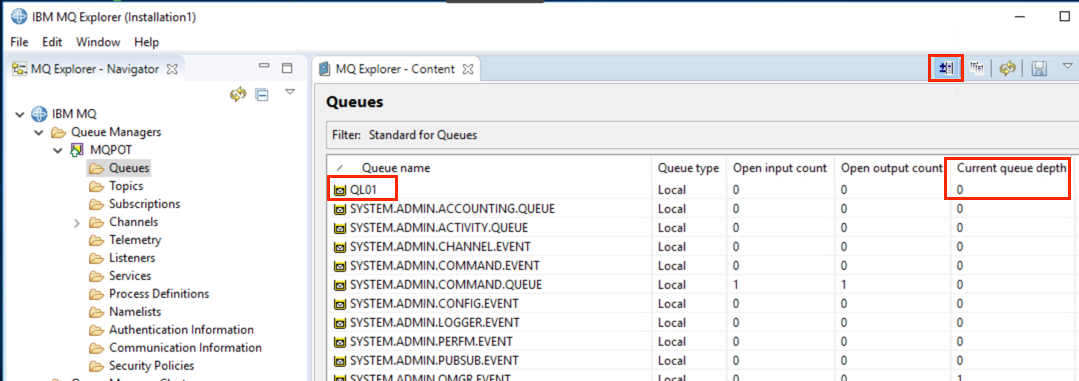
Task: Click IBM MQ Explorer title bar icon
Action: (19, 17)
